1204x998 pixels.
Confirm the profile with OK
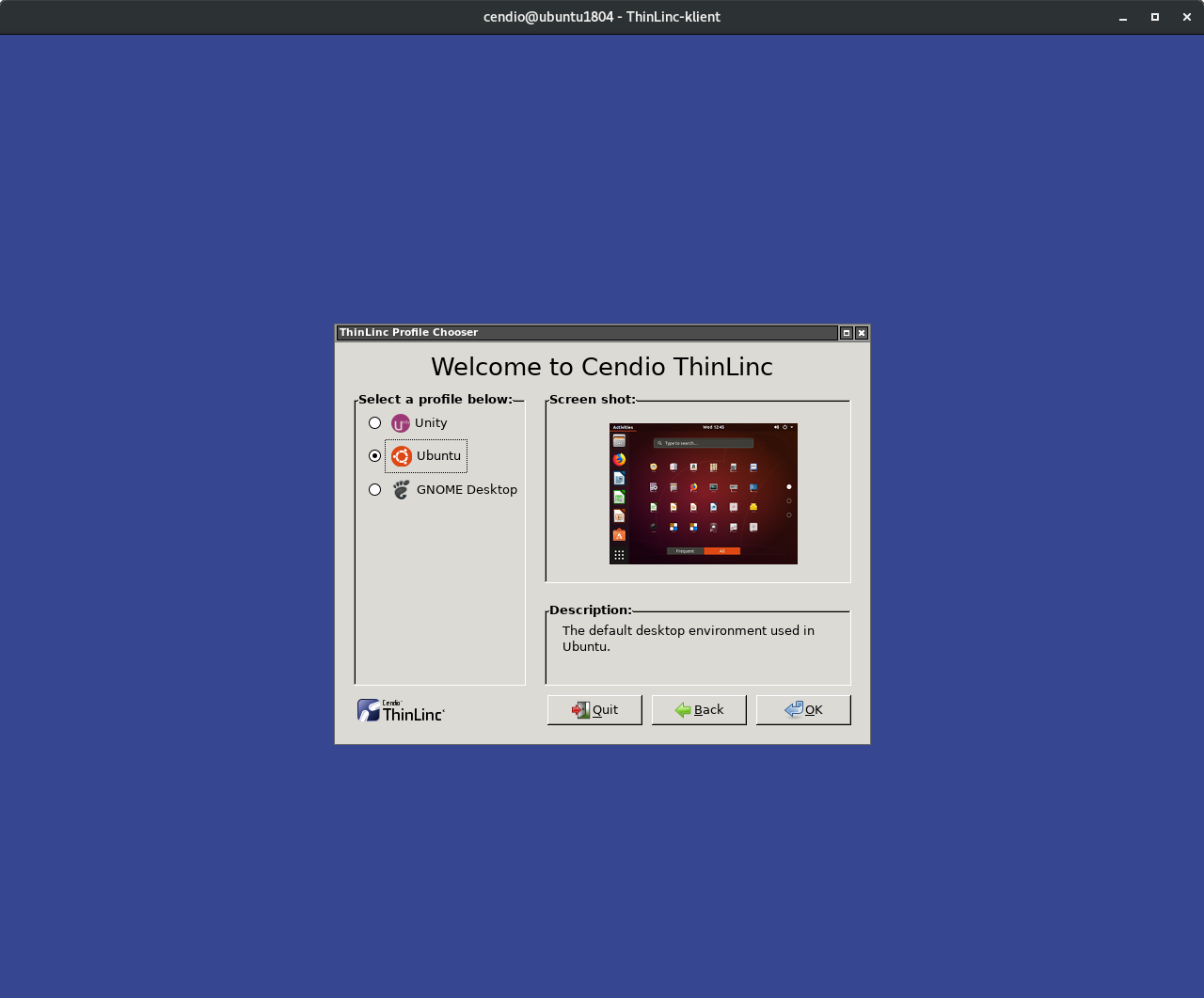click(803, 710)
